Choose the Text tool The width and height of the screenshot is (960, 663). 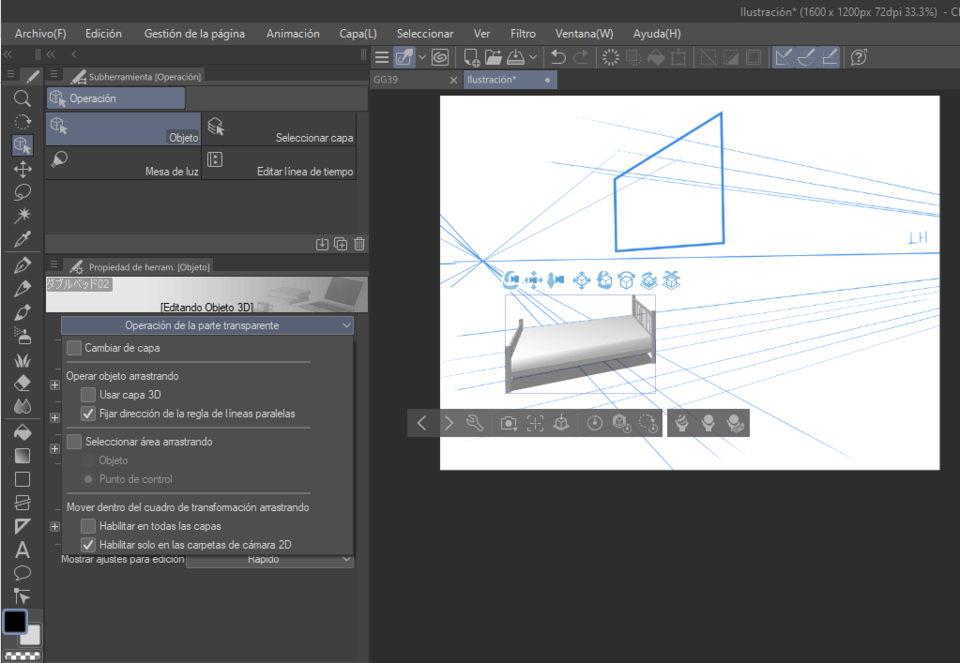23,550
